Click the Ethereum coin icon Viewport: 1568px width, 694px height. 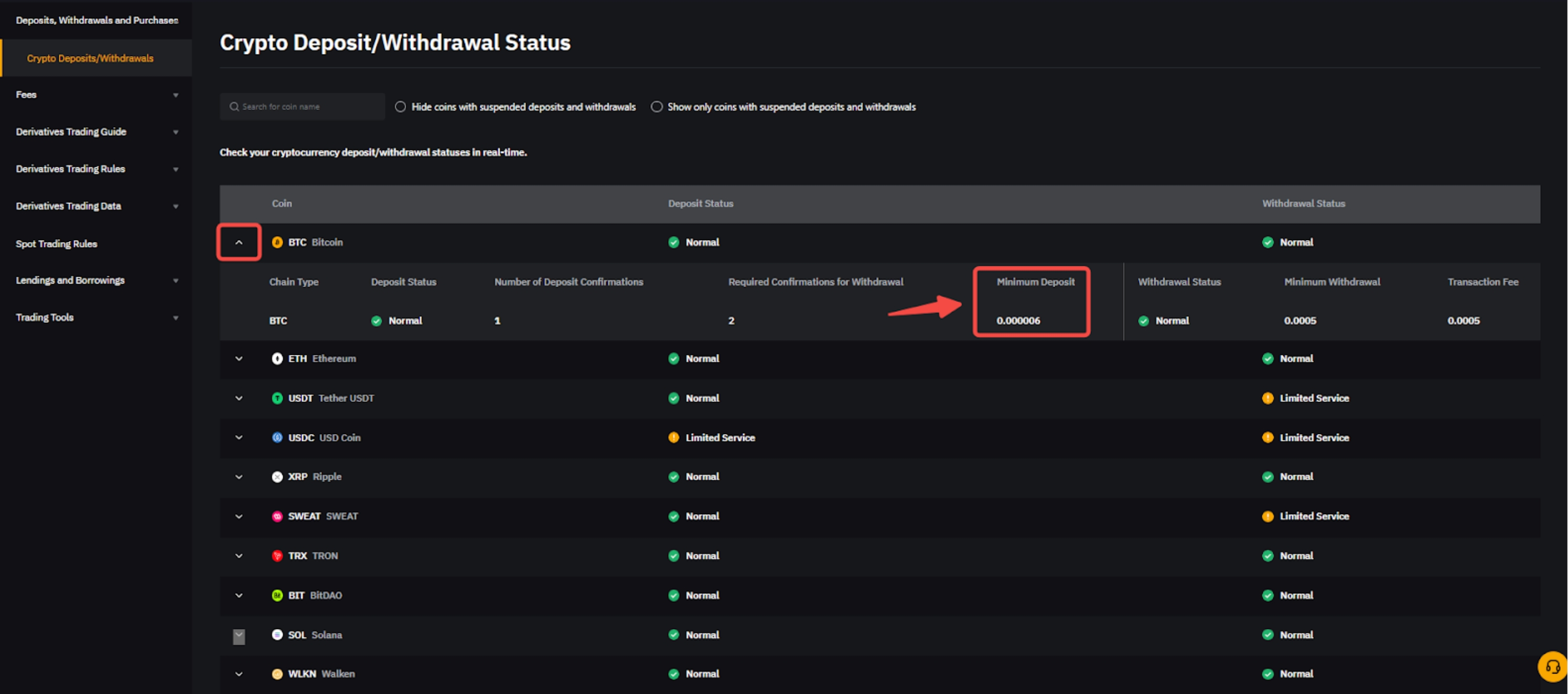[277, 358]
